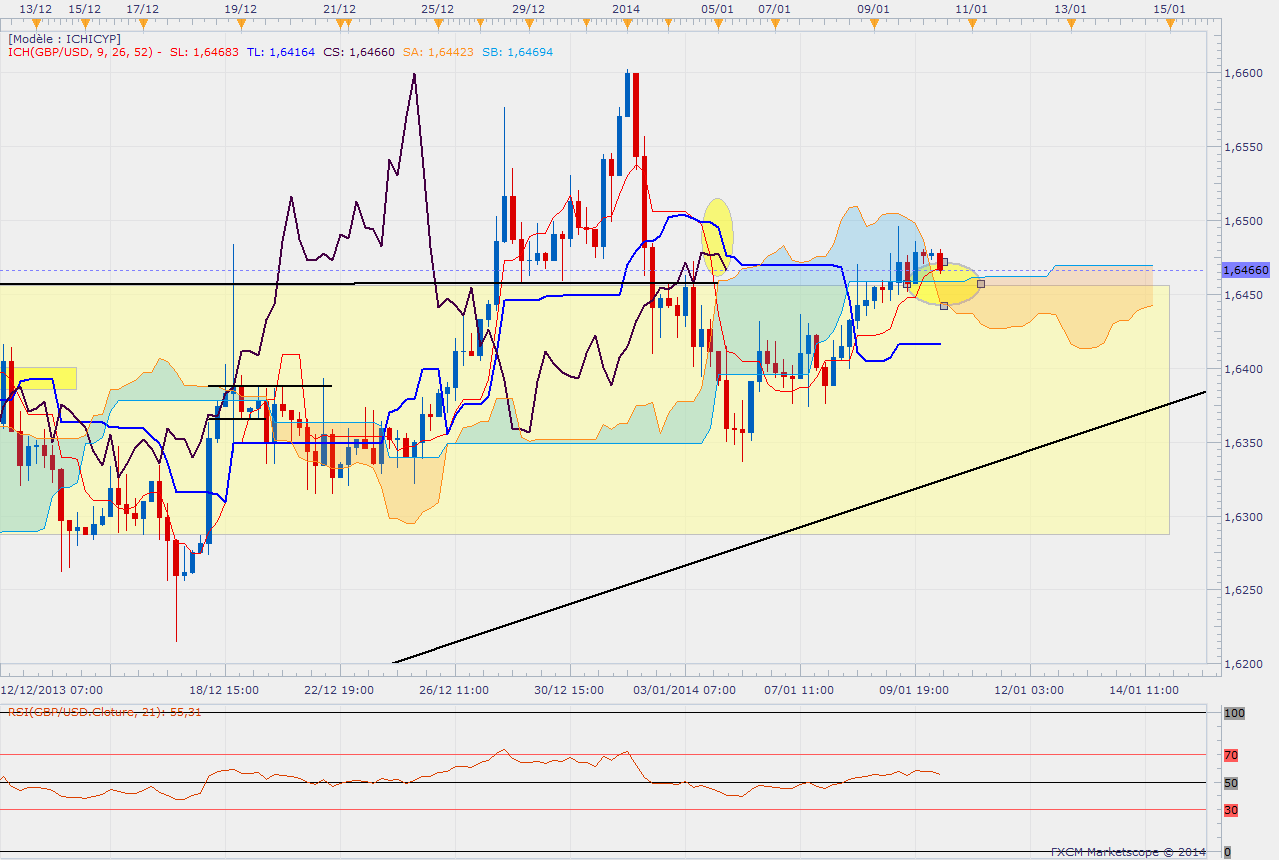Click the current price tag 1,64660

click(x=1246, y=270)
